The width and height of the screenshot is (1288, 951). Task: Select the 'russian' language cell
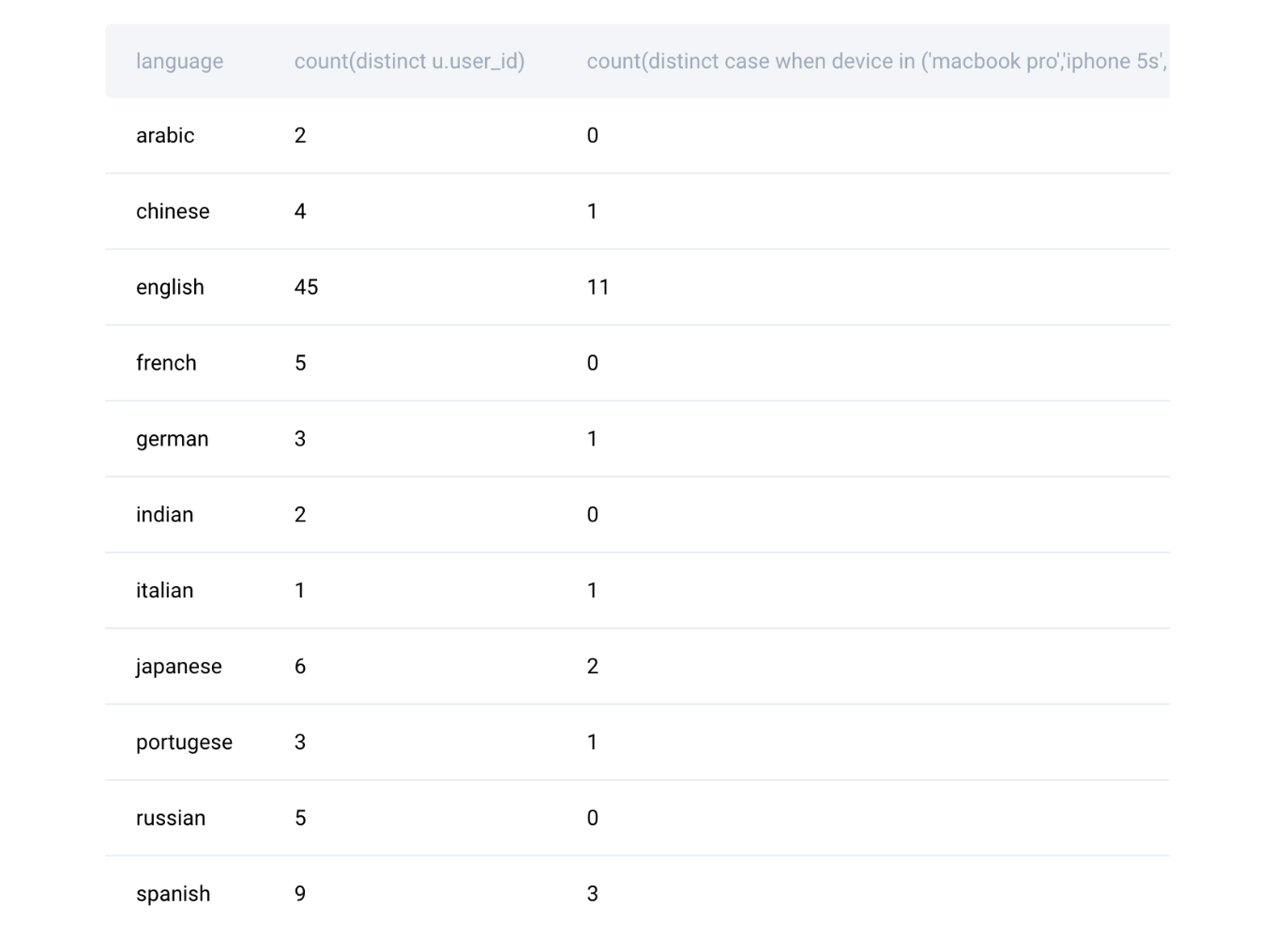(x=171, y=818)
